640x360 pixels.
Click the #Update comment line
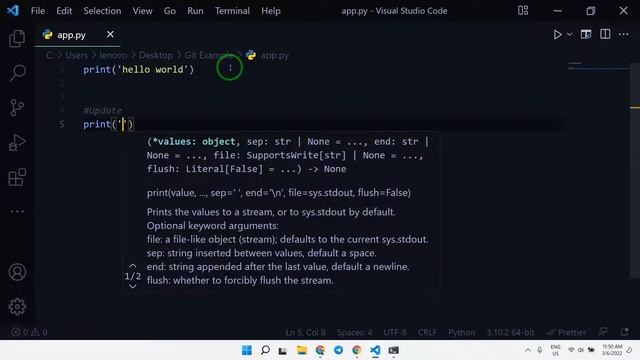point(102,110)
